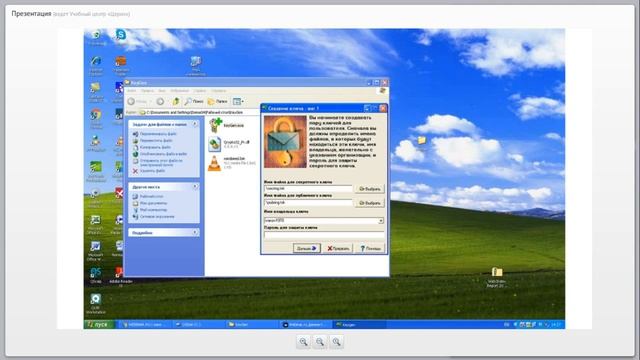
Task: Click the public key file name field
Action: pyautogui.click(x=308, y=202)
